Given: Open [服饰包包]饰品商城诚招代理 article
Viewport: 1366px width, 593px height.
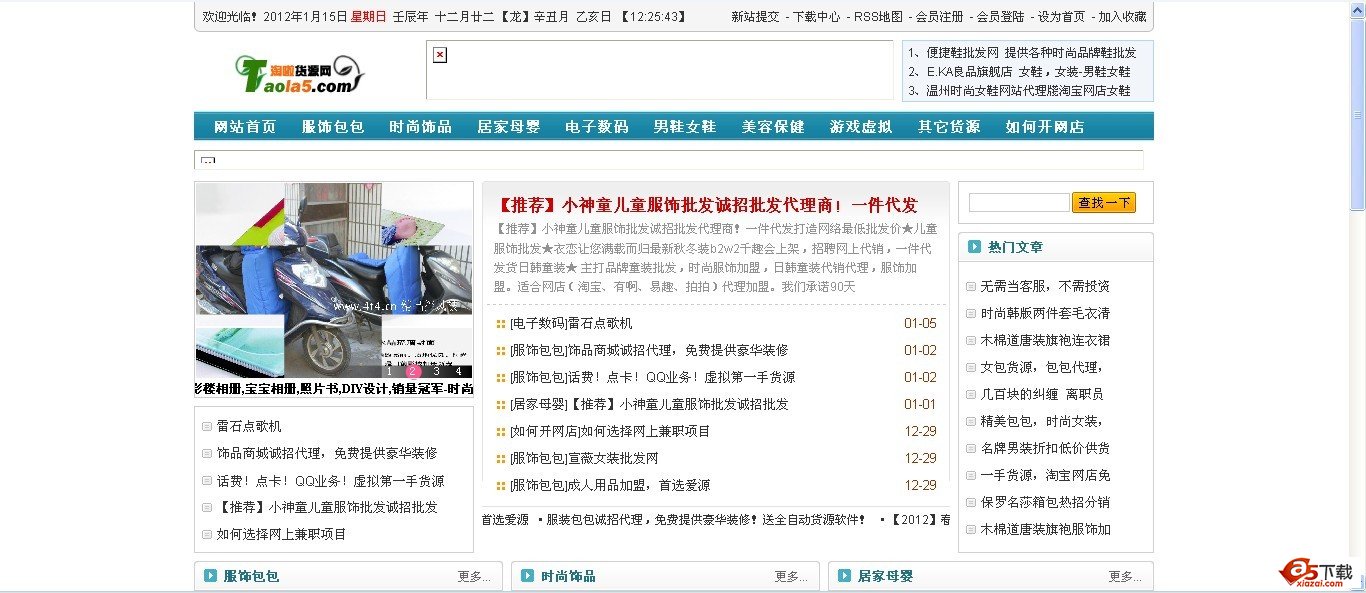Looking at the screenshot, I should [x=649, y=350].
